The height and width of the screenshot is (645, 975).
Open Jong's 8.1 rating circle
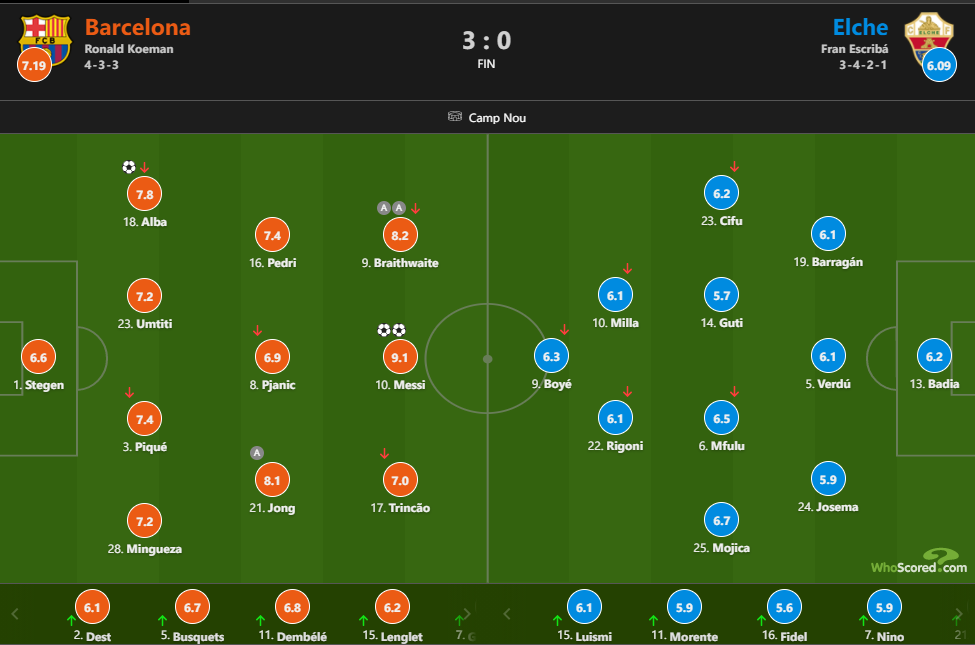point(272,480)
